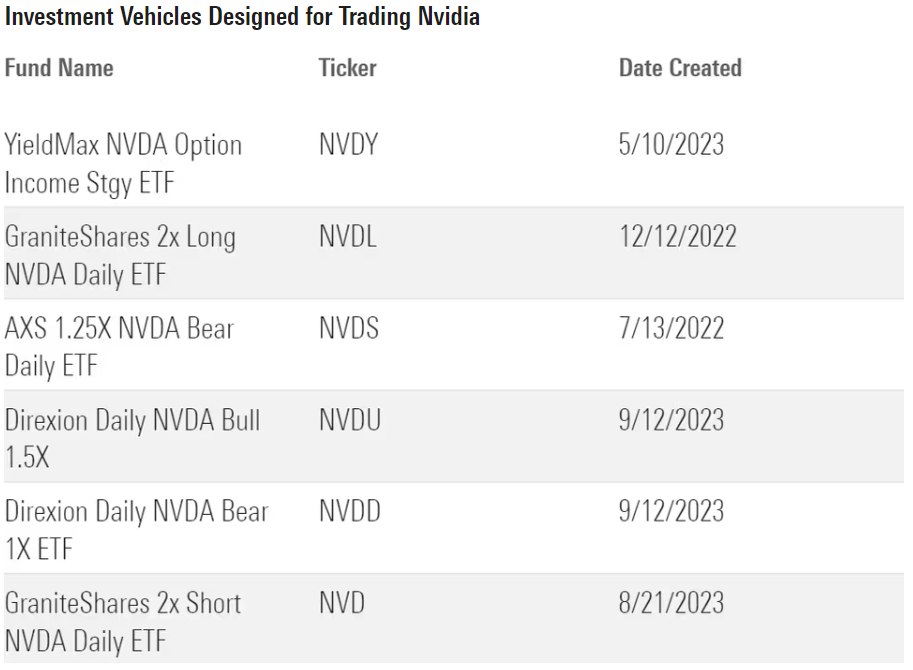This screenshot has width=913, height=670.
Task: Click the 8/21/2023 date cell
Action: tap(671, 603)
